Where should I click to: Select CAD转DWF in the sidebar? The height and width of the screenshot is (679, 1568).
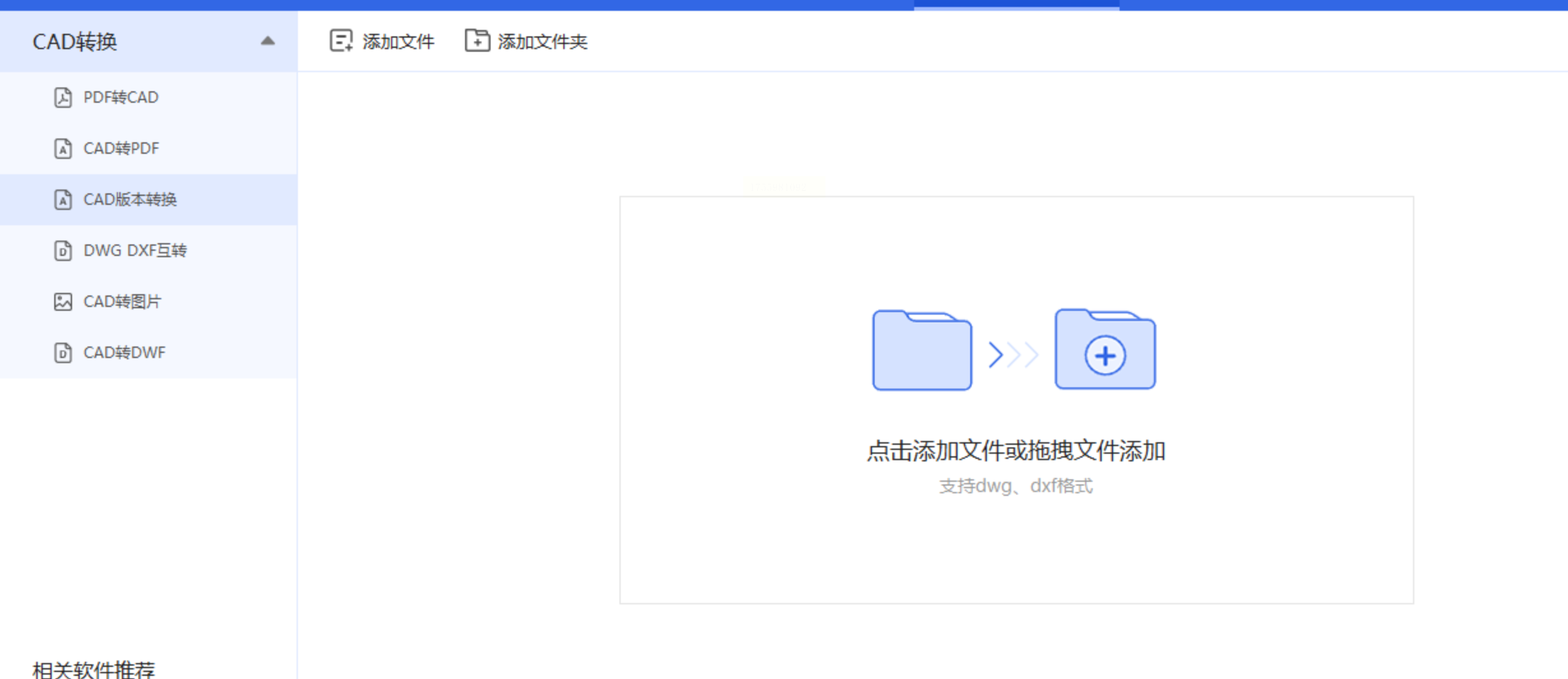[x=149, y=353]
